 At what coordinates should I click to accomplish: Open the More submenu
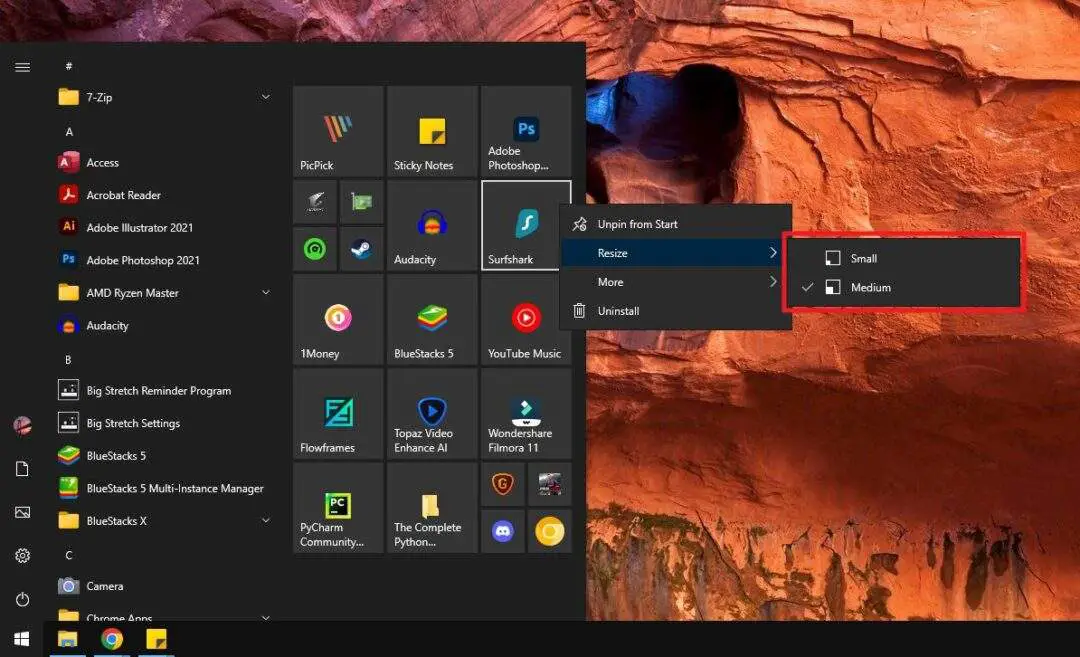[610, 282]
